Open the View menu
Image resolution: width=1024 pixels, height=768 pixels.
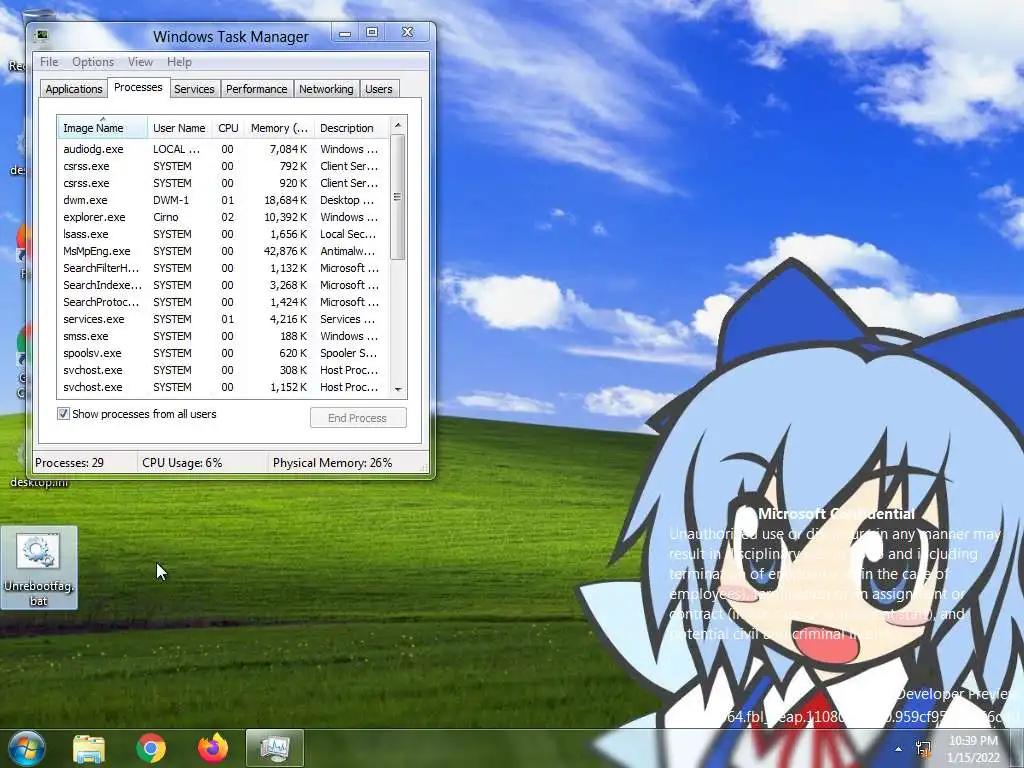140,62
